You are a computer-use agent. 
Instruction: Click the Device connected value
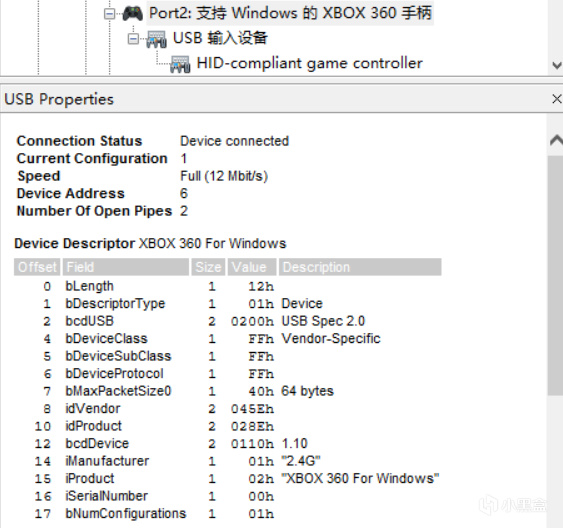[x=234, y=141]
